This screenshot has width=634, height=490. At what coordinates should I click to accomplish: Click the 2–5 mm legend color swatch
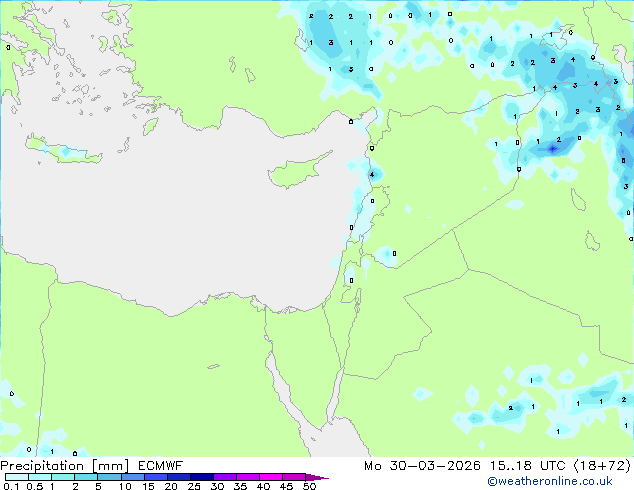(x=86, y=477)
